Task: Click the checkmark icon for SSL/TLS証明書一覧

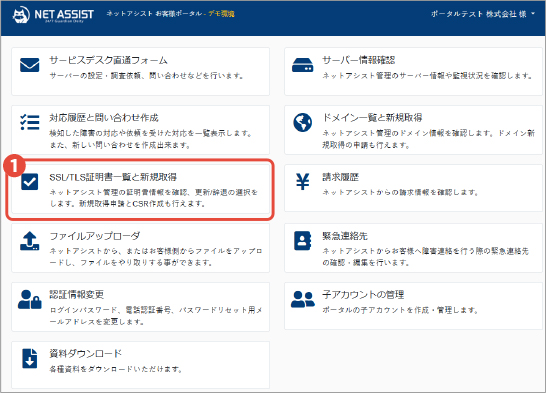Action: 30,181
